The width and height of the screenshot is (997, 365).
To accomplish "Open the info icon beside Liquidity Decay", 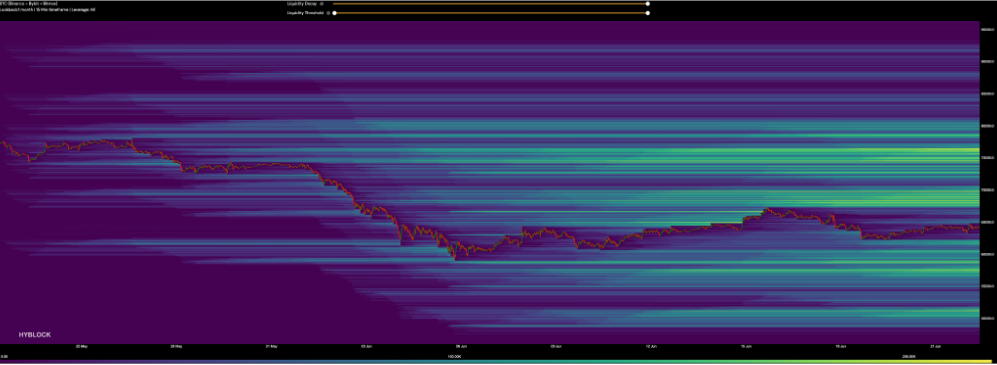I will coord(322,3).
